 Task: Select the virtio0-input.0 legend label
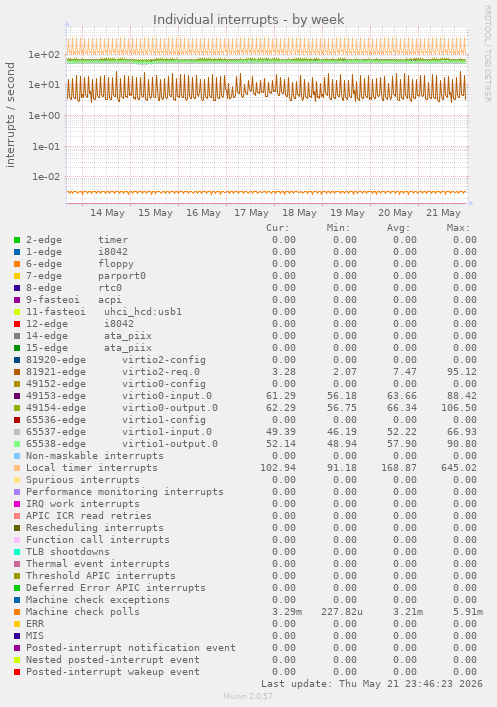tap(166, 396)
